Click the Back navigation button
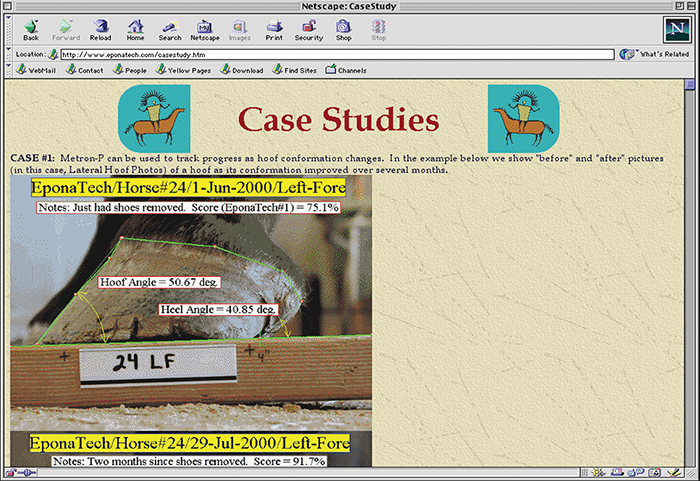 coord(31,28)
